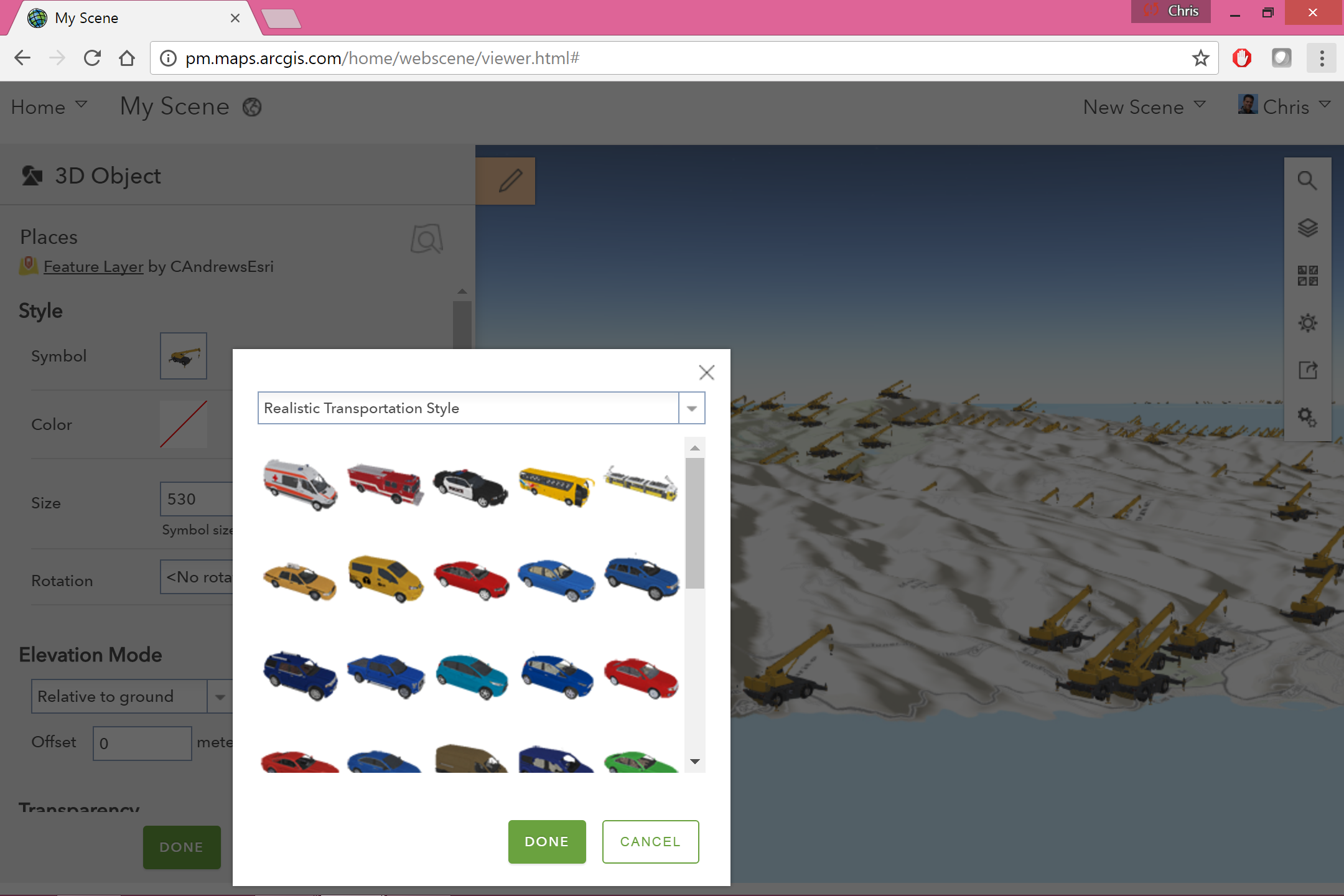Viewport: 1344px width, 896px height.
Task: Click the Color swatch with red slash
Action: point(184,424)
